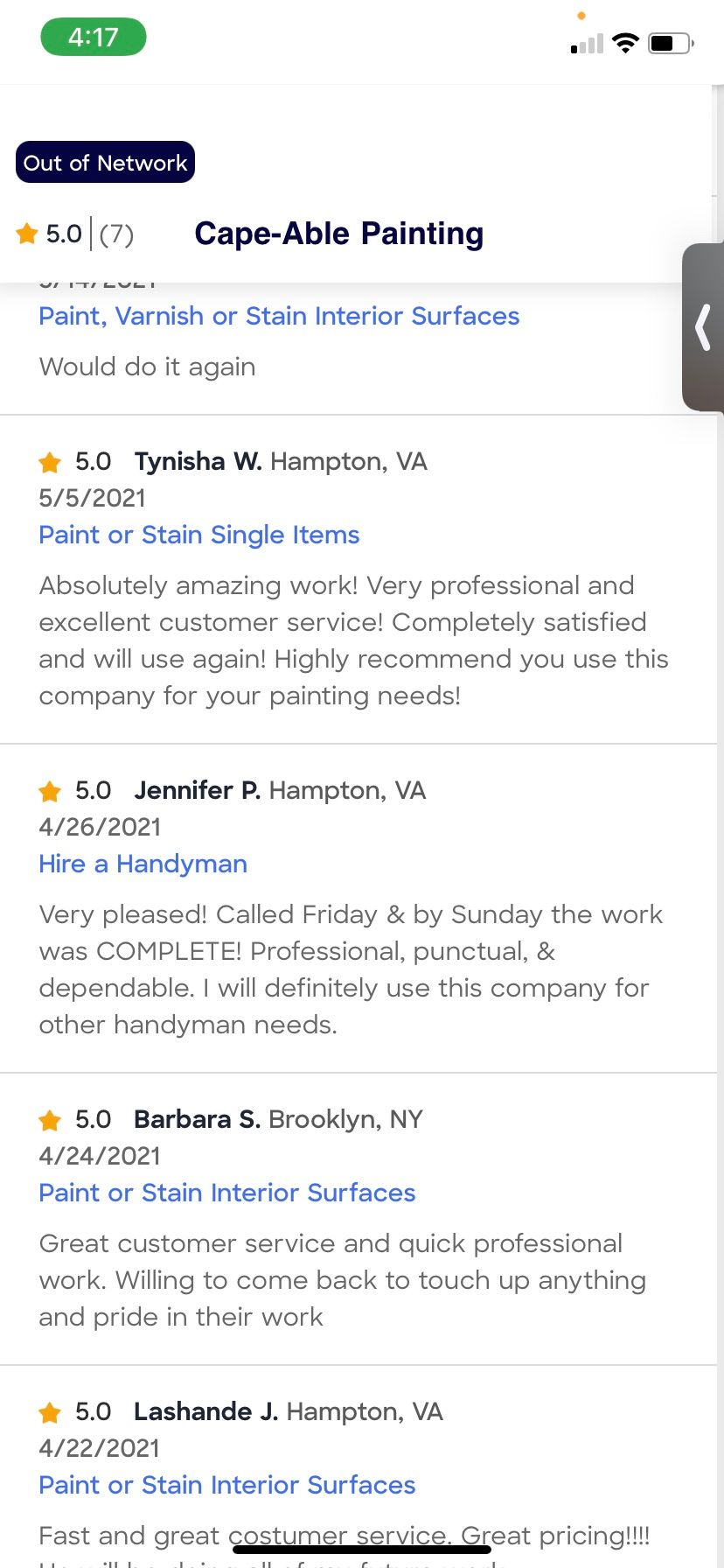This screenshot has width=724, height=1568.
Task: Open Lashande J.'s Paint or Stain Interior Surfaces link
Action: tap(227, 1485)
